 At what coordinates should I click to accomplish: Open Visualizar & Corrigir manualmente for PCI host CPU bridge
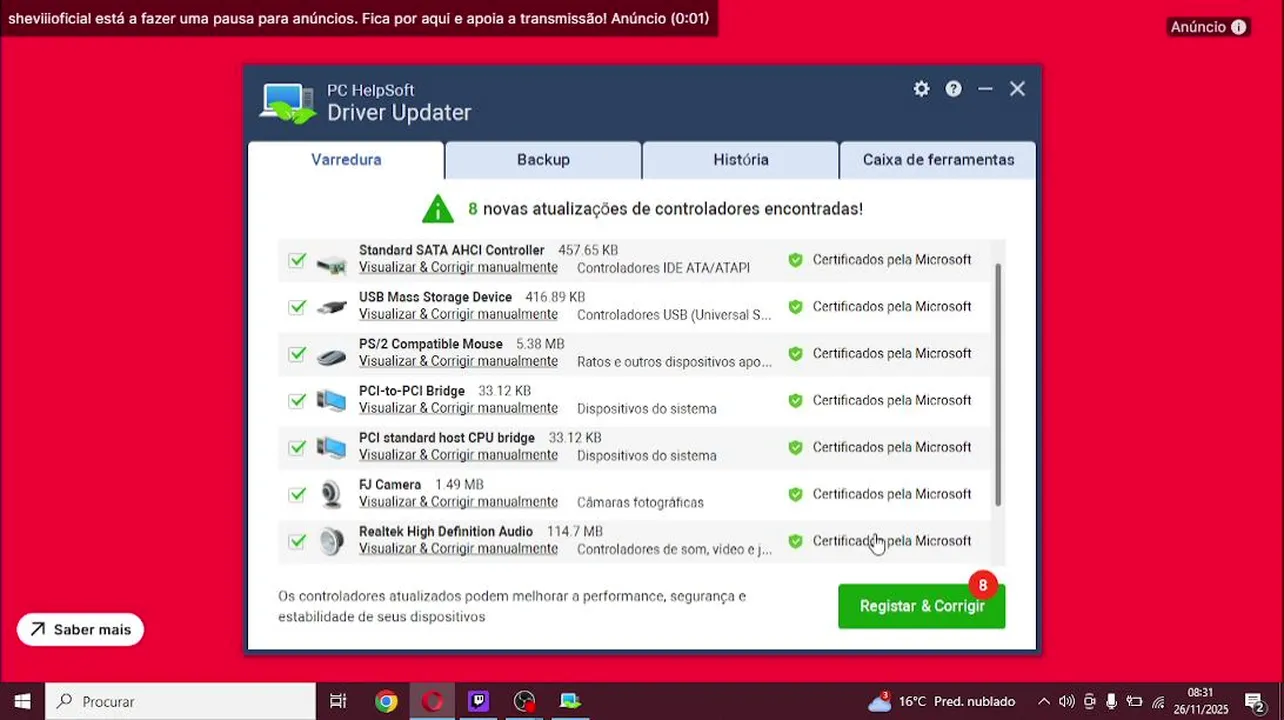pos(458,456)
